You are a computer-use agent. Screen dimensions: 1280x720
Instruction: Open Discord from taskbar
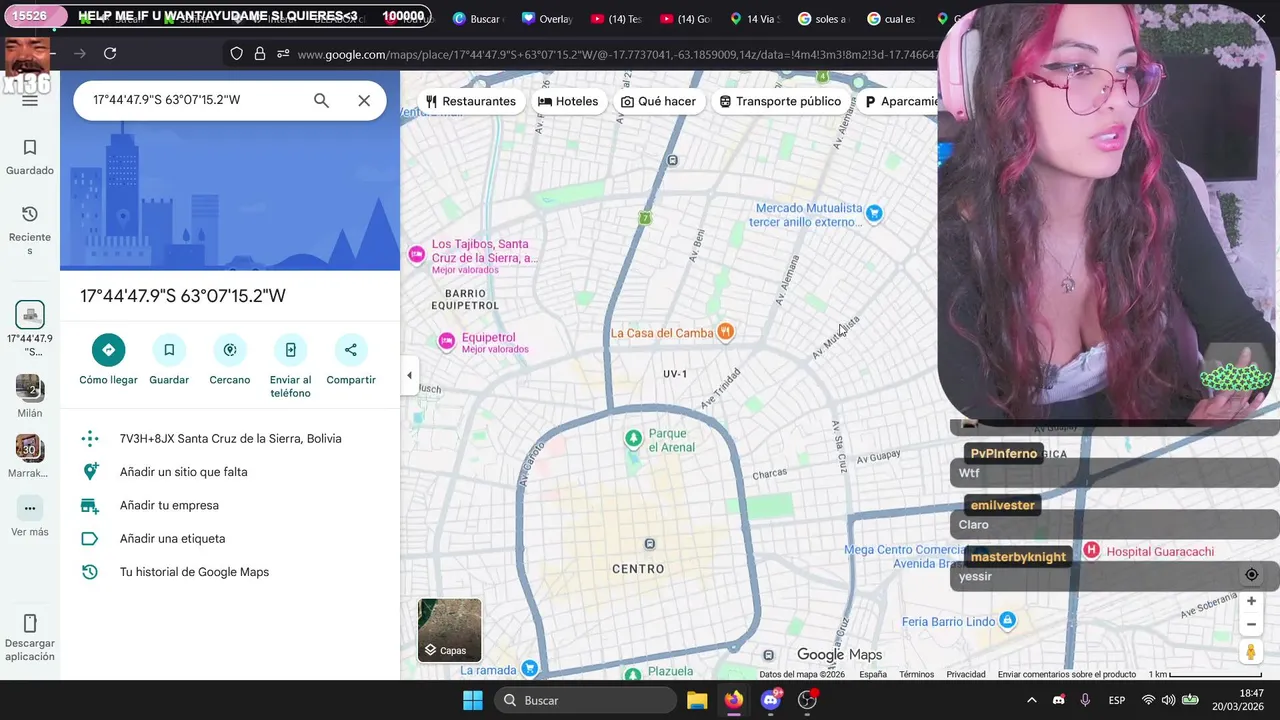click(x=771, y=700)
